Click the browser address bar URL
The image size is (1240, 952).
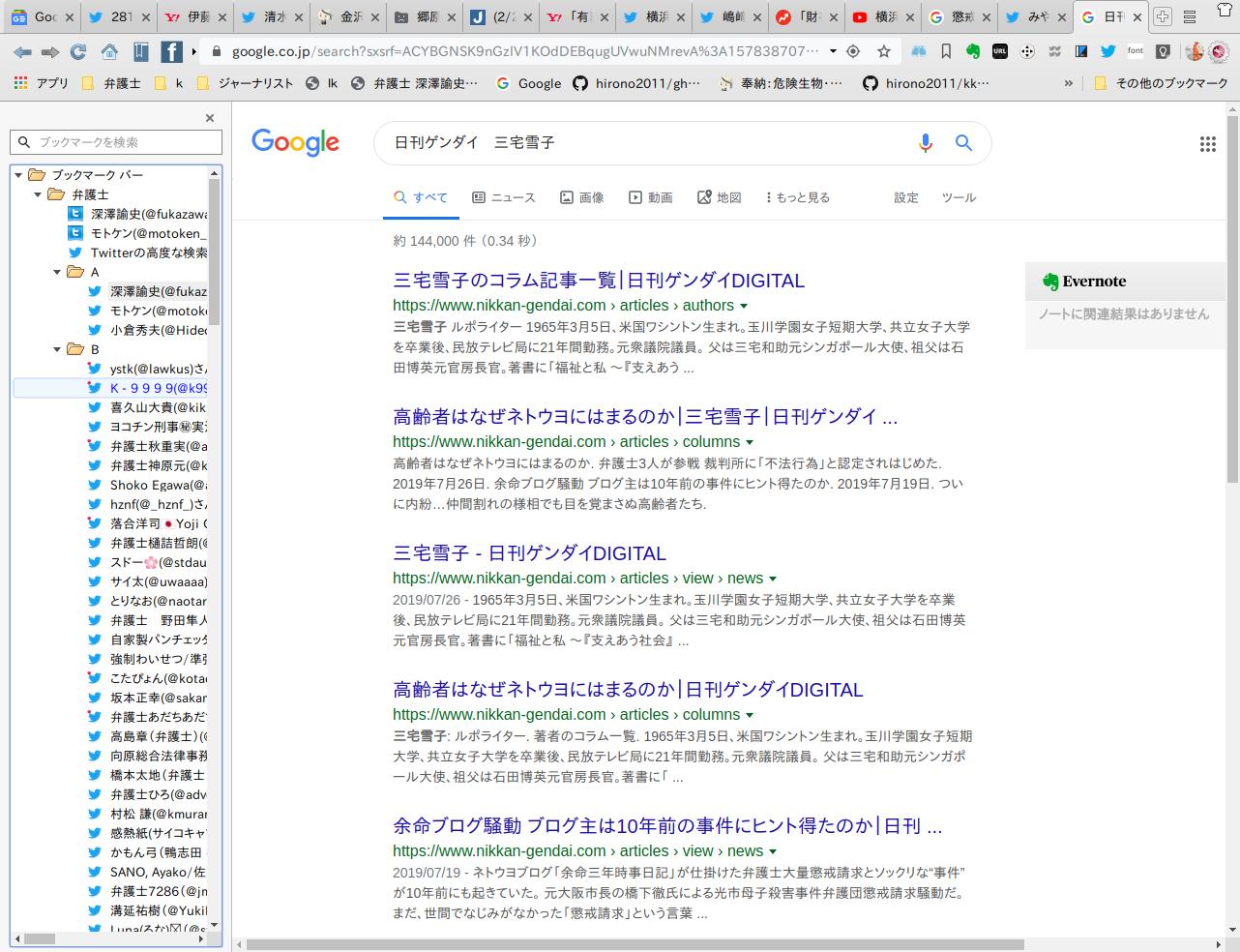click(524, 51)
